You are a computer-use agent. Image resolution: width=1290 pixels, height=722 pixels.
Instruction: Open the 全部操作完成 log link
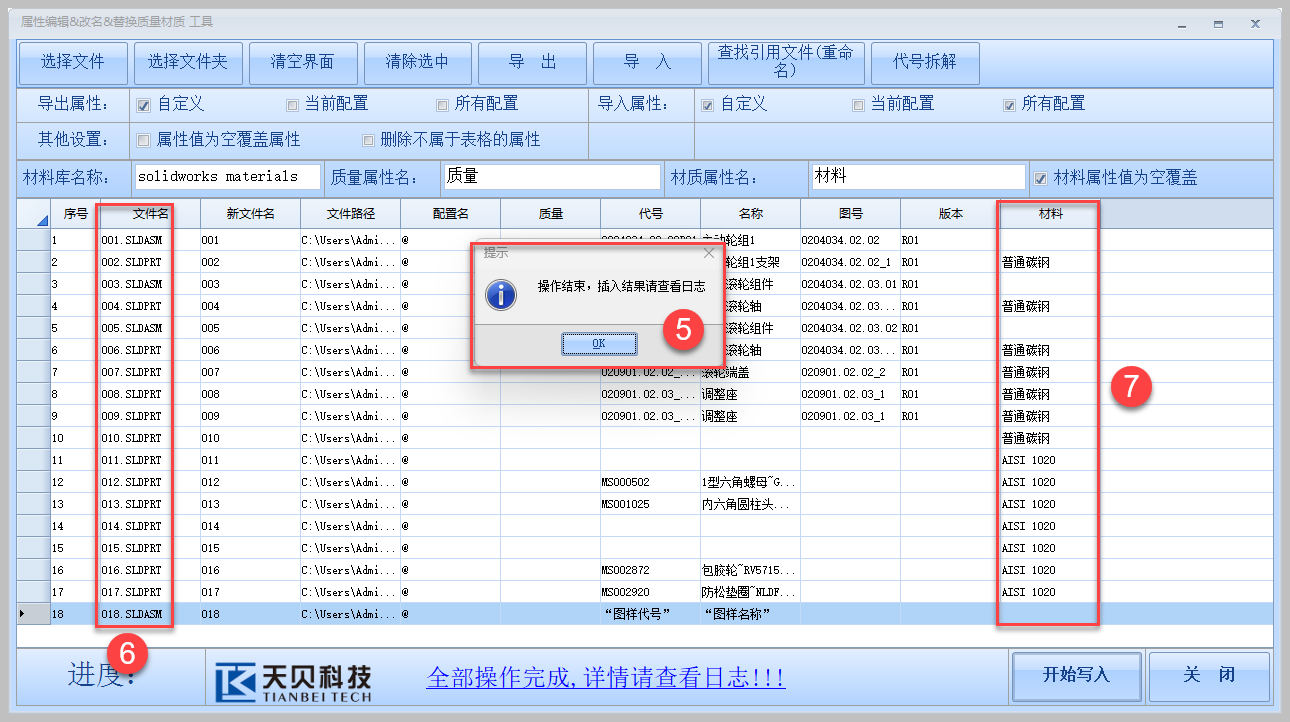click(605, 678)
